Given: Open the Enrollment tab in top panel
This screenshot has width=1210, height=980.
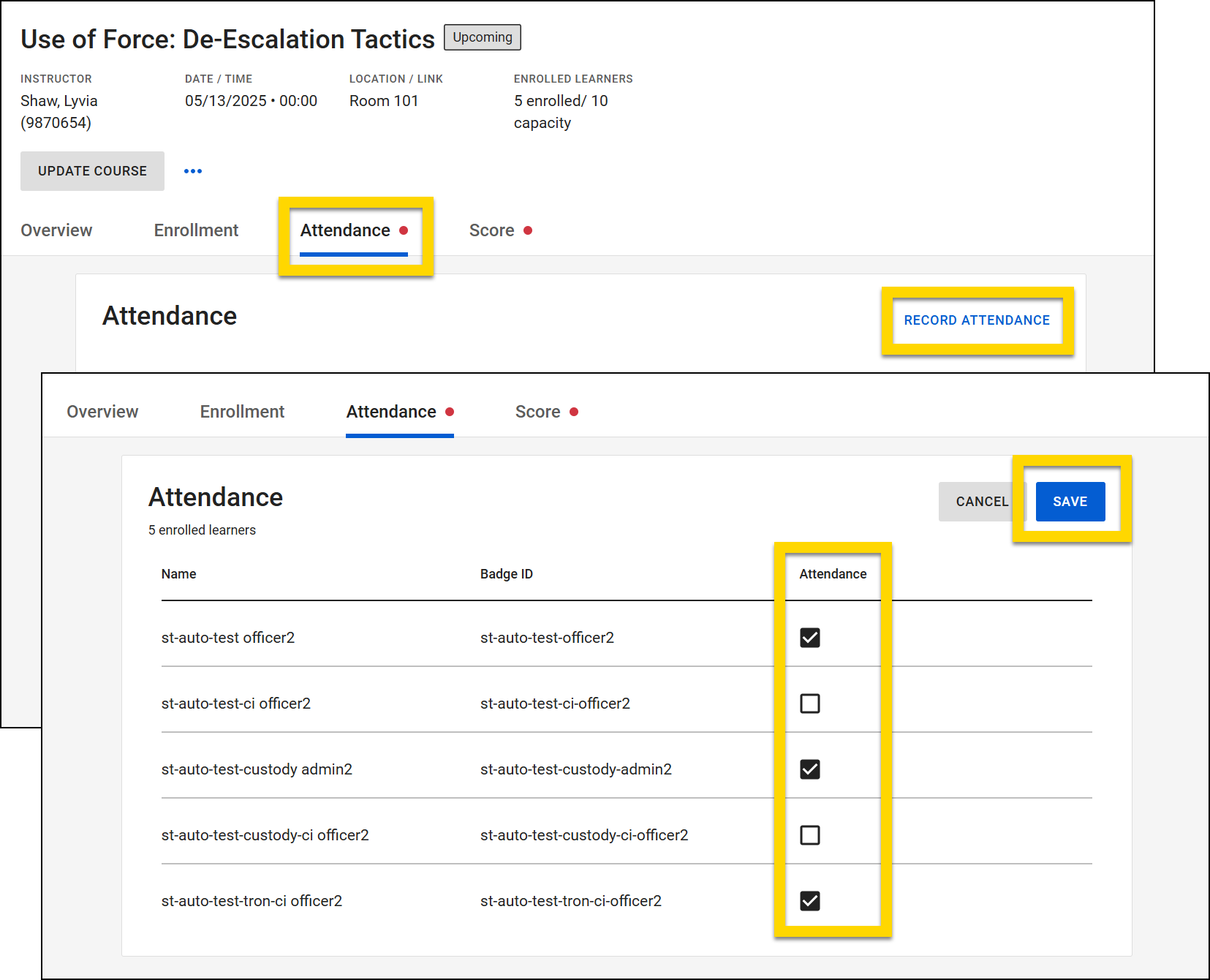Looking at the screenshot, I should pyautogui.click(x=195, y=230).
